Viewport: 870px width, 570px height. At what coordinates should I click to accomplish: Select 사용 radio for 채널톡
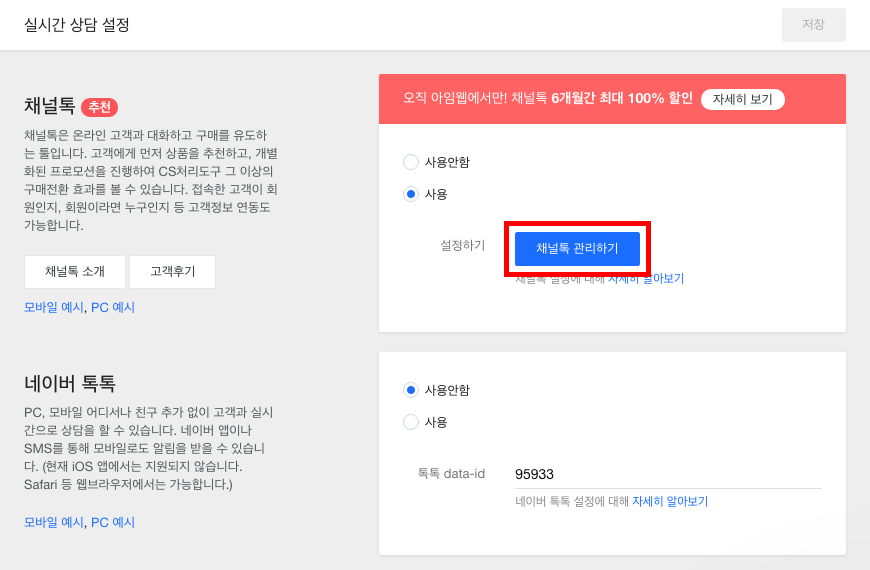coord(411,194)
